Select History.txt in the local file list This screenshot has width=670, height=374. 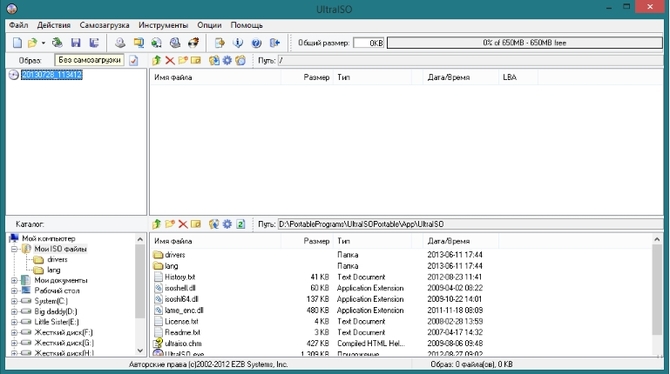pos(180,277)
